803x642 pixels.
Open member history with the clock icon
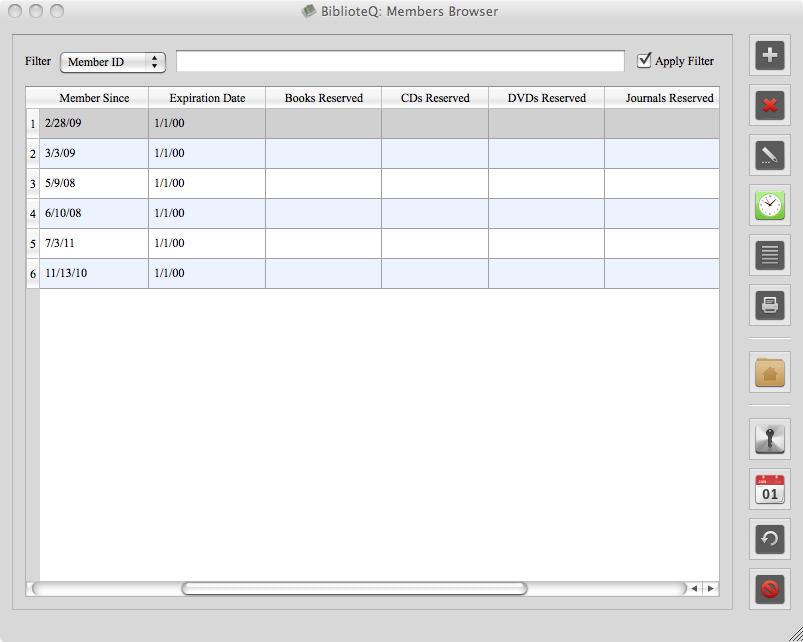(770, 205)
